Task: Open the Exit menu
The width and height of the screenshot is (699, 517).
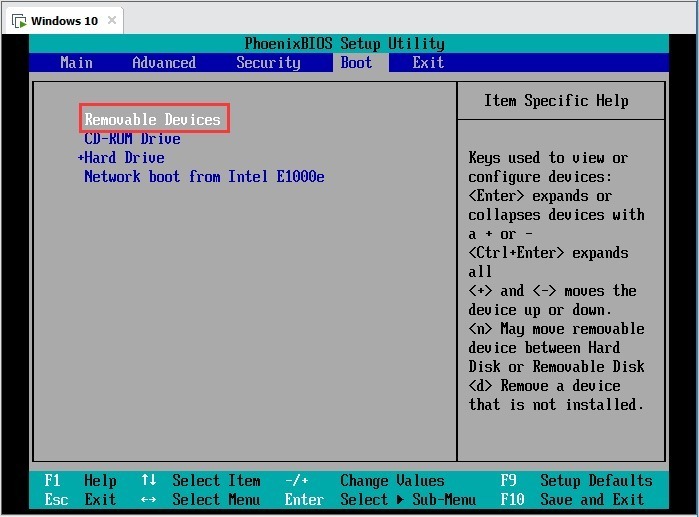Action: [x=428, y=62]
